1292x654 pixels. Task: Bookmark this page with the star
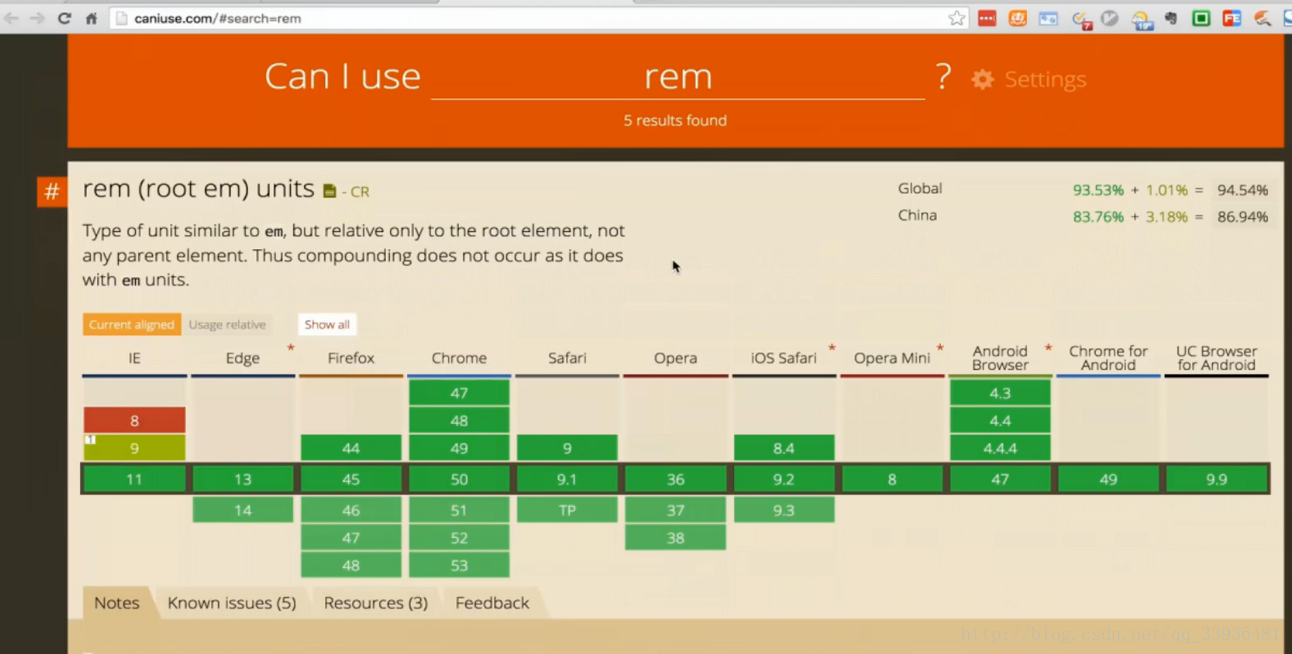point(957,18)
